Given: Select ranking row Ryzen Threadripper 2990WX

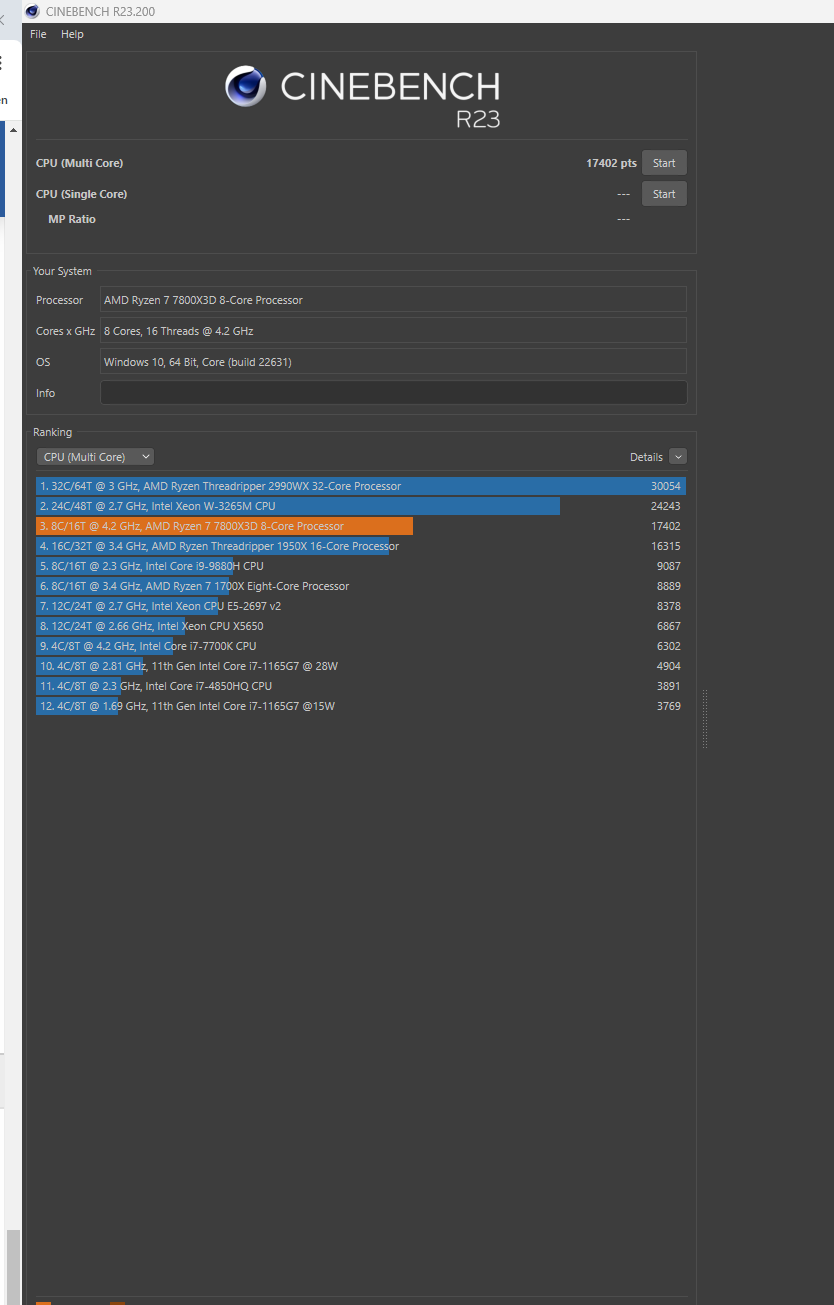Looking at the screenshot, I should pyautogui.click(x=361, y=486).
